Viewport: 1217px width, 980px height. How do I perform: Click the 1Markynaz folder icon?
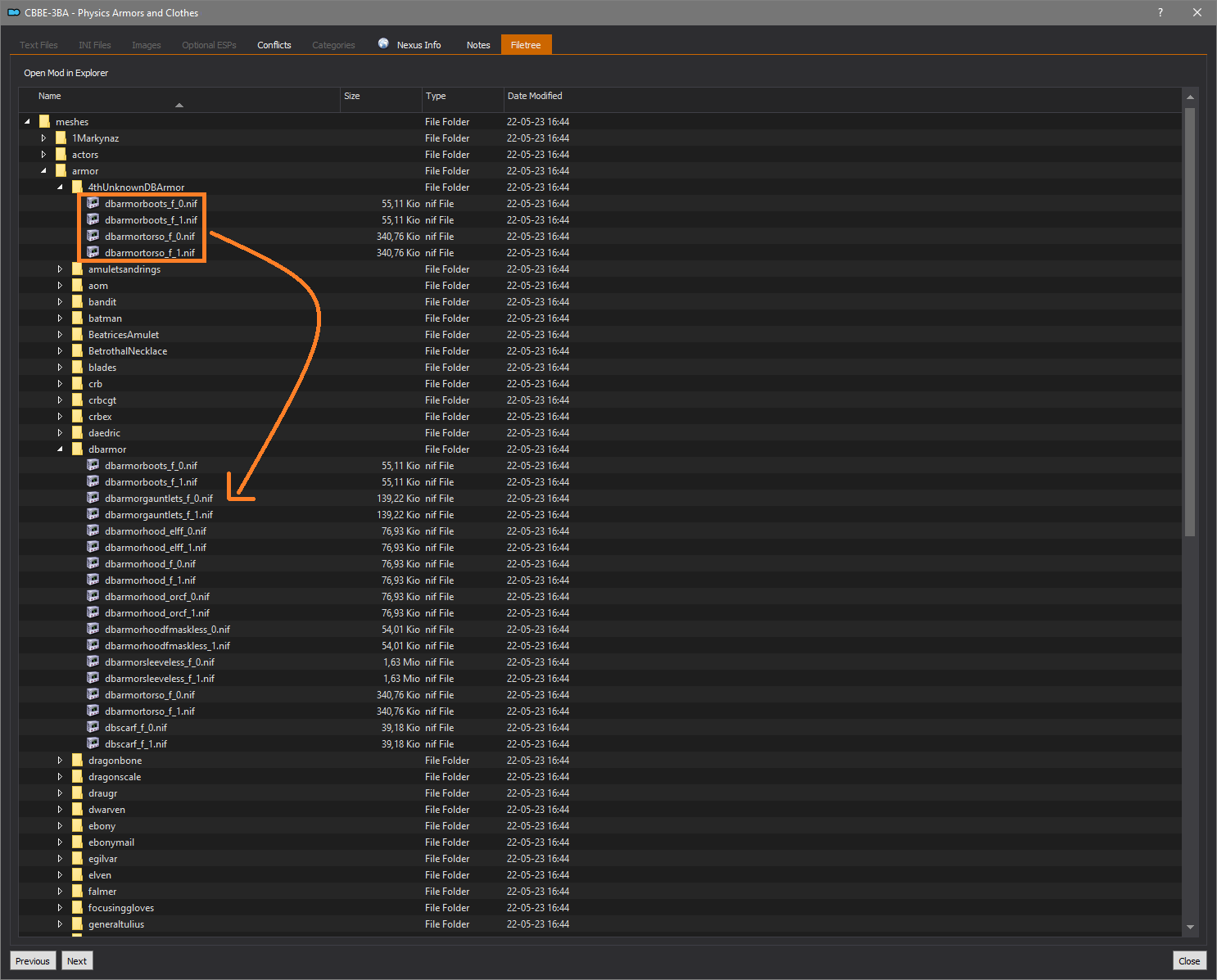click(x=61, y=138)
